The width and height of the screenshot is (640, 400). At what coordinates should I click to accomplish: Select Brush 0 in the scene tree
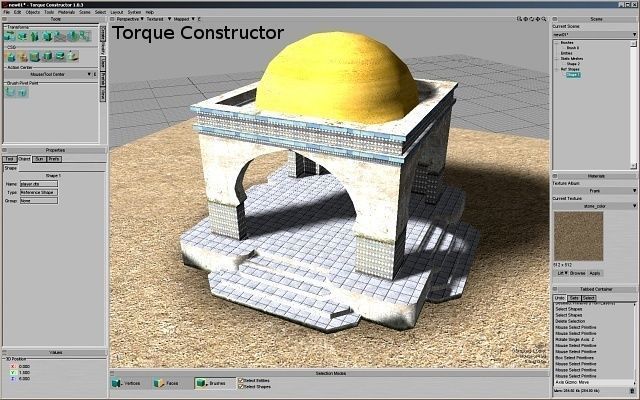point(573,48)
